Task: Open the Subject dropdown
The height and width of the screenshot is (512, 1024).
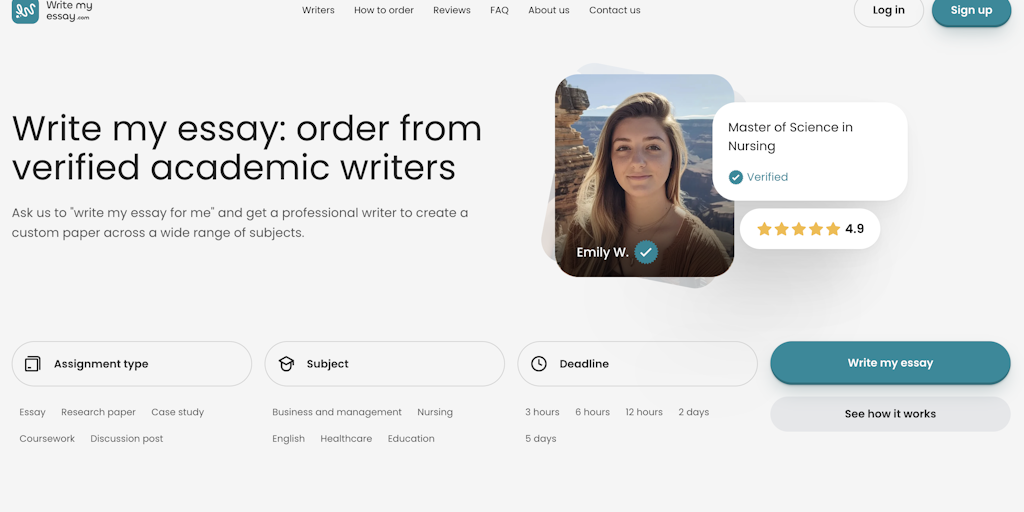Action: pos(385,364)
